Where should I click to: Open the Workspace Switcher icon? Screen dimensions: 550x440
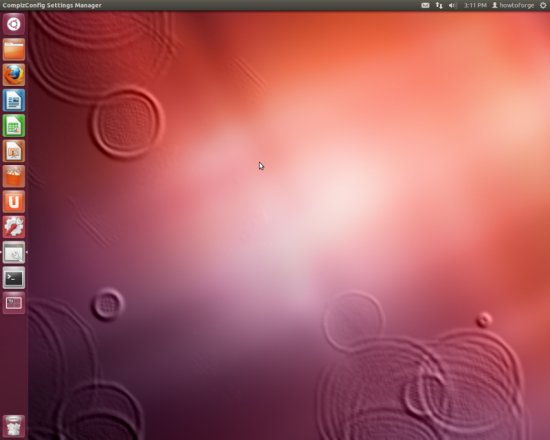tap(14, 303)
